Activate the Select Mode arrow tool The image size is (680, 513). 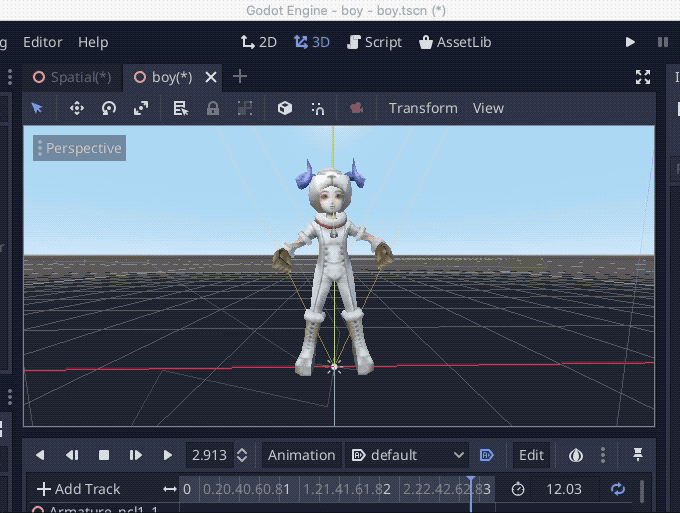tap(37, 108)
